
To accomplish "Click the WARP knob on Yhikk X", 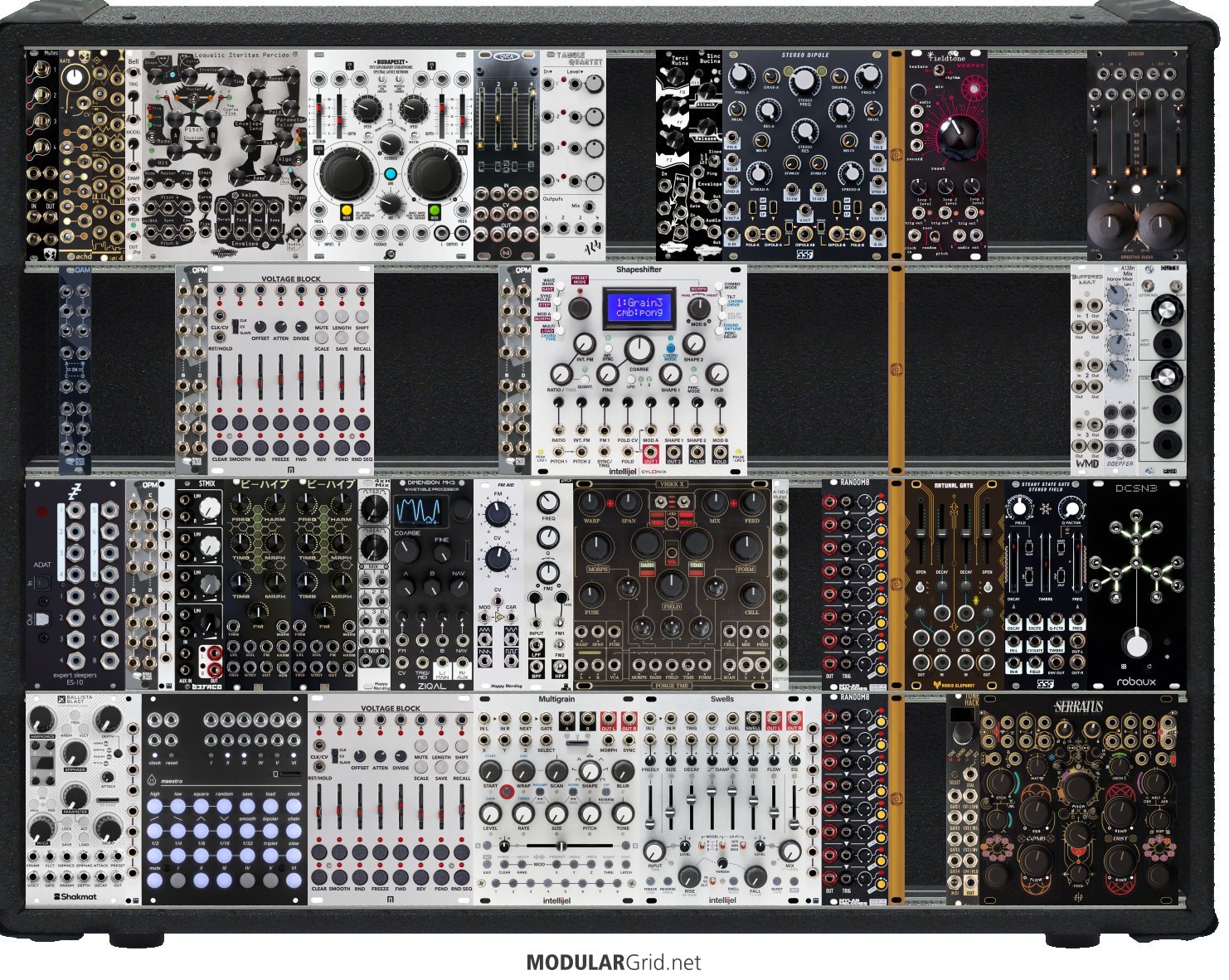I will pos(593,504).
